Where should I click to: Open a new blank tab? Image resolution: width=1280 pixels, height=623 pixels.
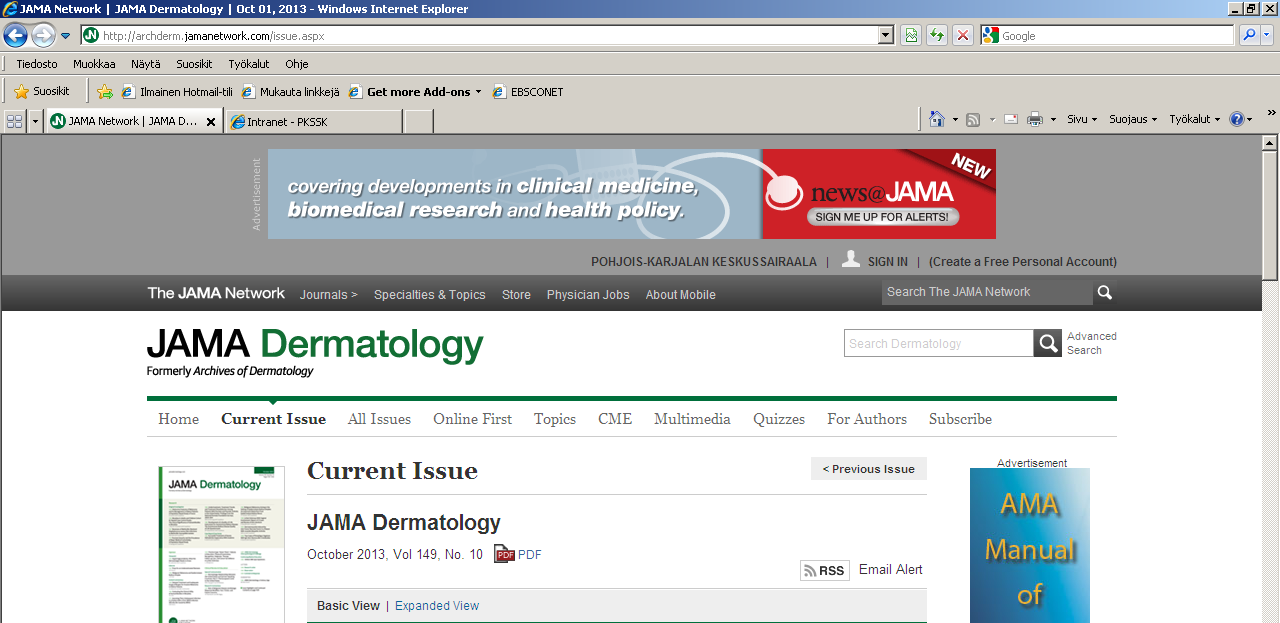418,122
